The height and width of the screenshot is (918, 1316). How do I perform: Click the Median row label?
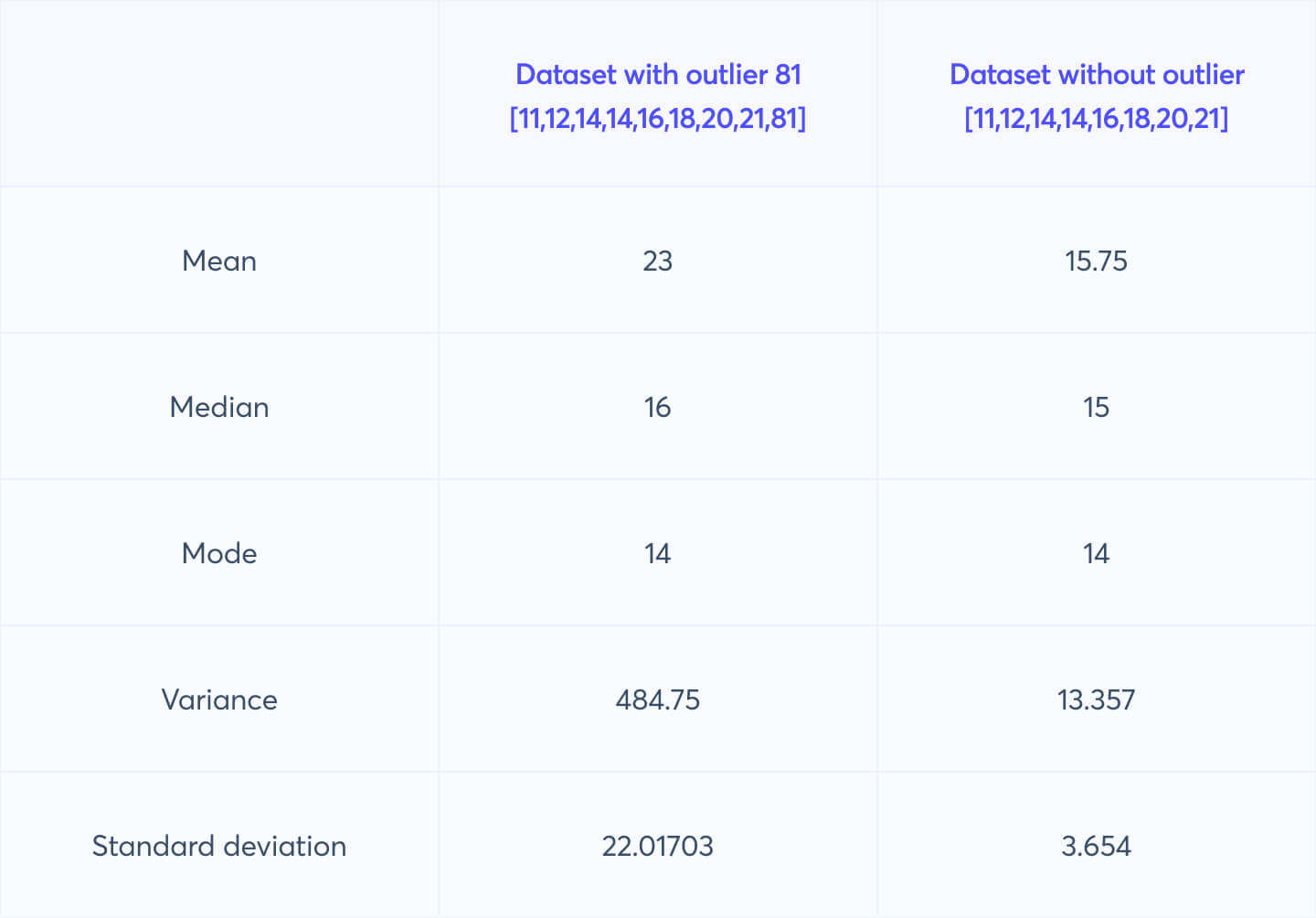(x=219, y=407)
